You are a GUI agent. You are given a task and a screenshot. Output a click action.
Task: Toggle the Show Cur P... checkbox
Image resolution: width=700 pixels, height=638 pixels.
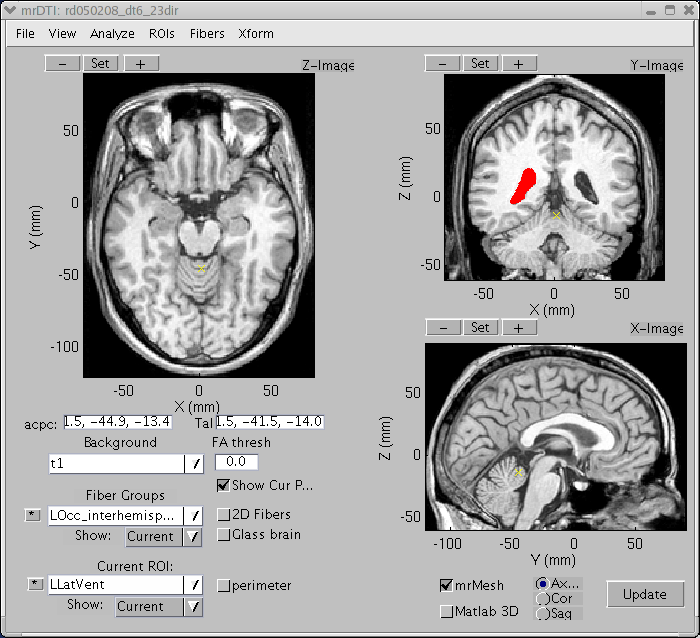(x=224, y=486)
